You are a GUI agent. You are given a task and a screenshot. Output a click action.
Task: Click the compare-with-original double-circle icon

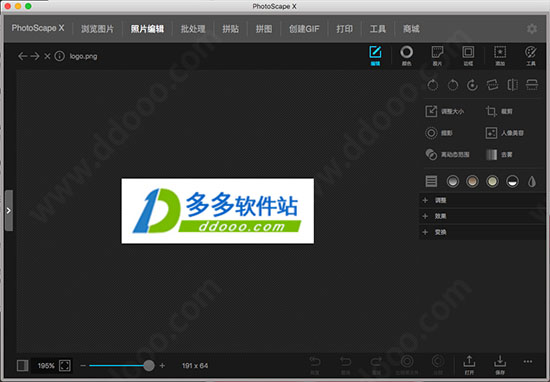(x=407, y=365)
